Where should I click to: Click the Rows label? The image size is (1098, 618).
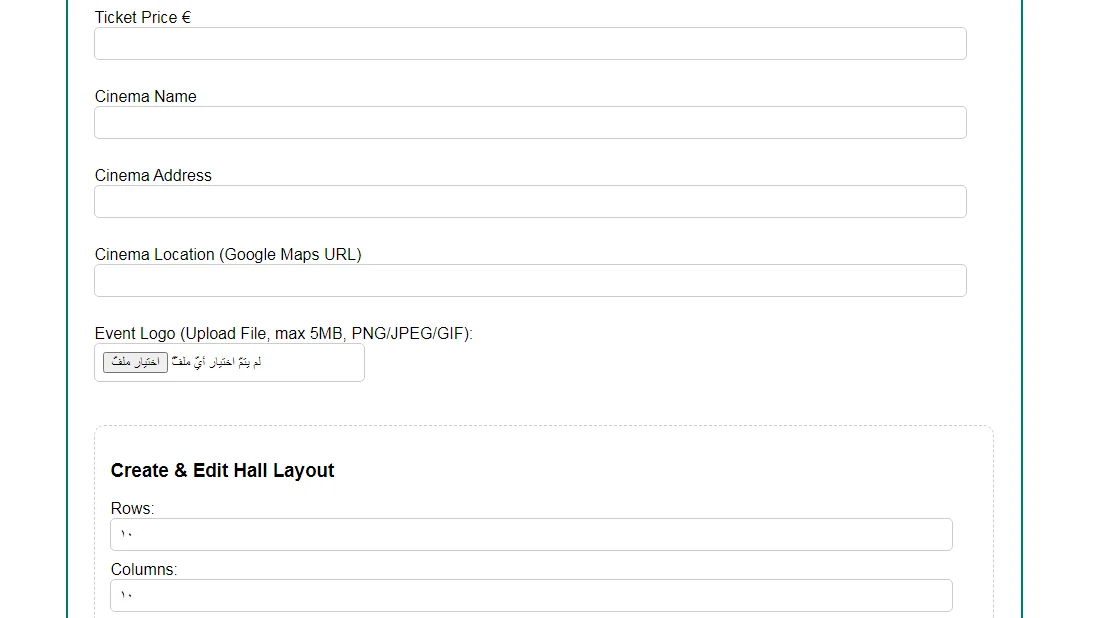coord(132,508)
